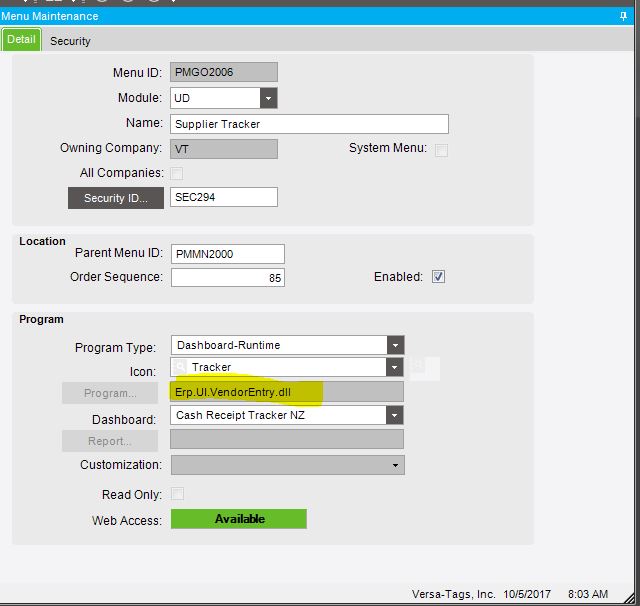Expand the Dashboard dropdown
The height and width of the screenshot is (606, 640).
[x=394, y=415]
